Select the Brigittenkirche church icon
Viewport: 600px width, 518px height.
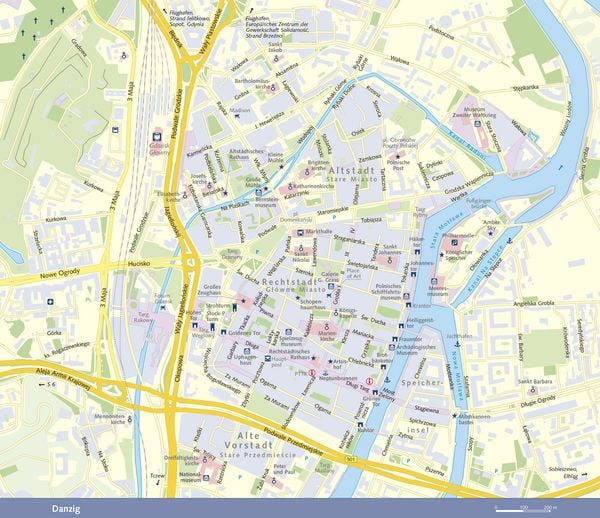(x=307, y=173)
